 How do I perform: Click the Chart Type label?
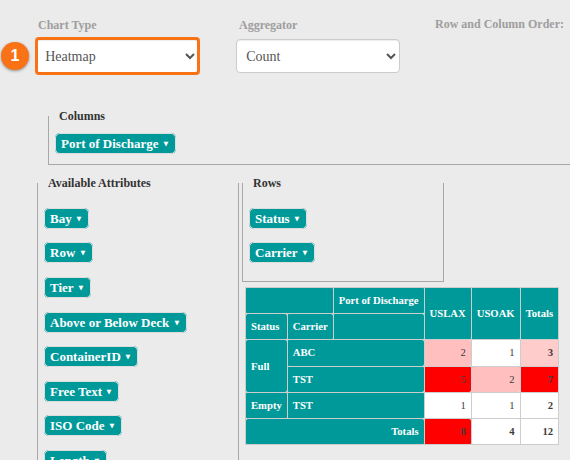coord(67,25)
